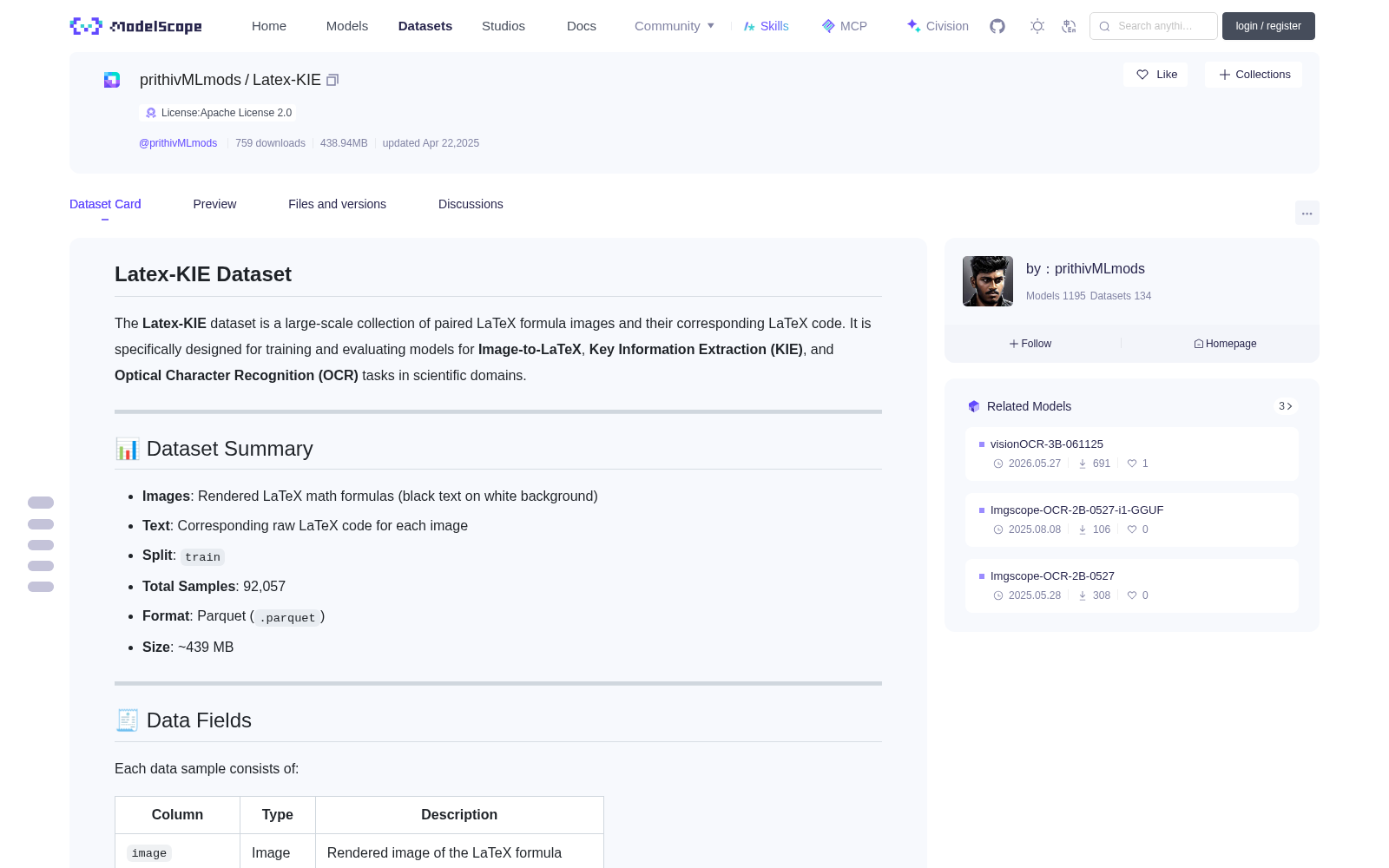Follow prithivMLmods
This screenshot has width=1389, height=868.
1030,344
